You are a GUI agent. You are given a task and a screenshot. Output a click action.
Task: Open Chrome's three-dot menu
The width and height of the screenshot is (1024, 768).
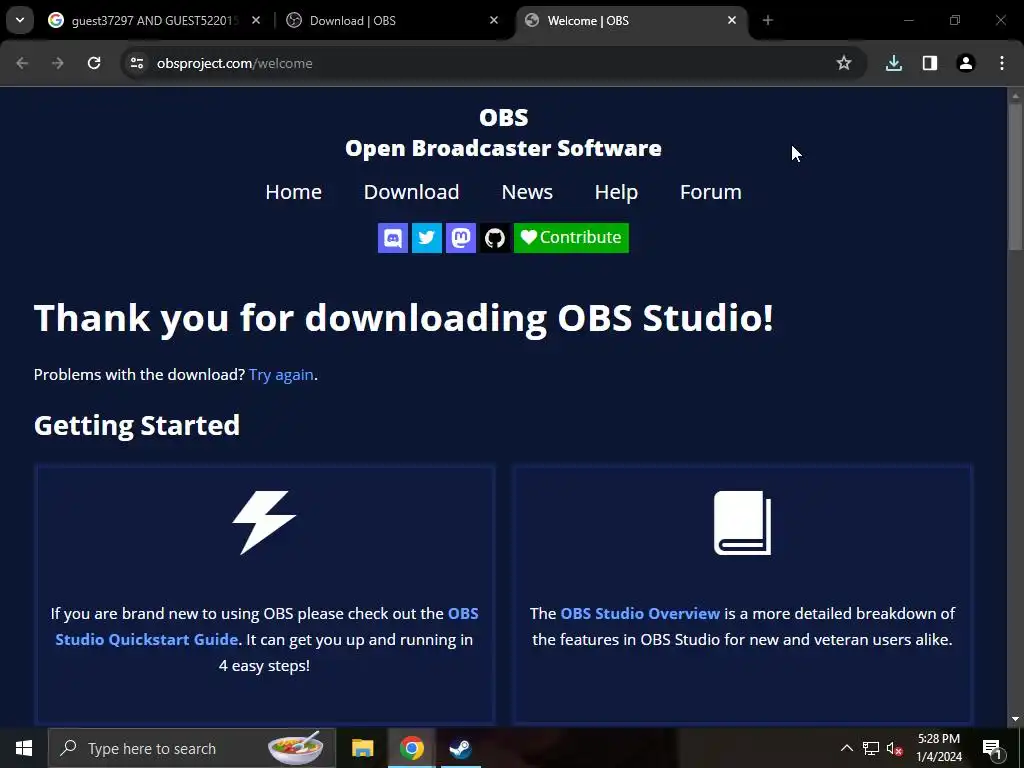(1002, 63)
